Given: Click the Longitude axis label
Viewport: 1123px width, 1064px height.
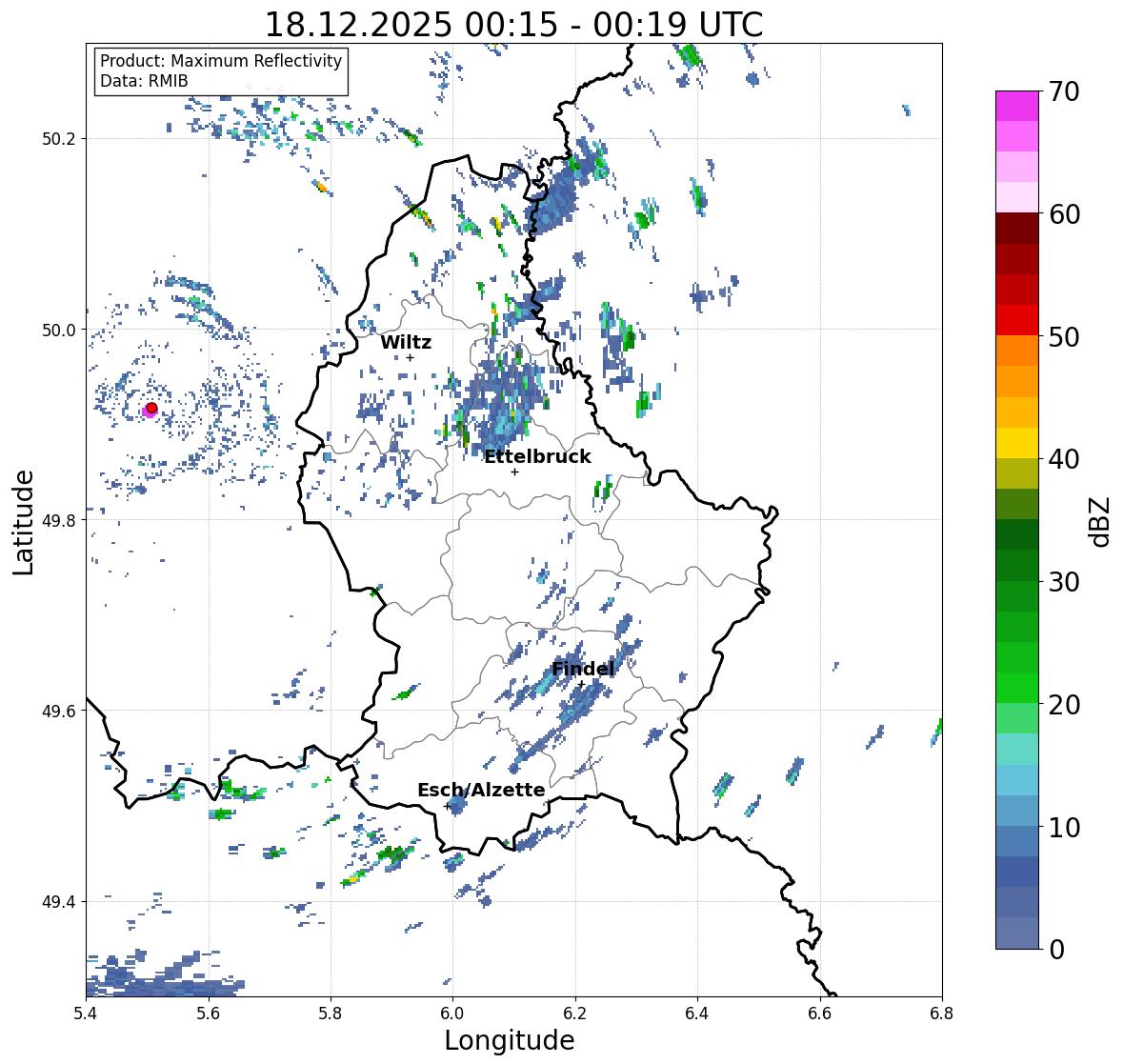Looking at the screenshot, I should [510, 1040].
